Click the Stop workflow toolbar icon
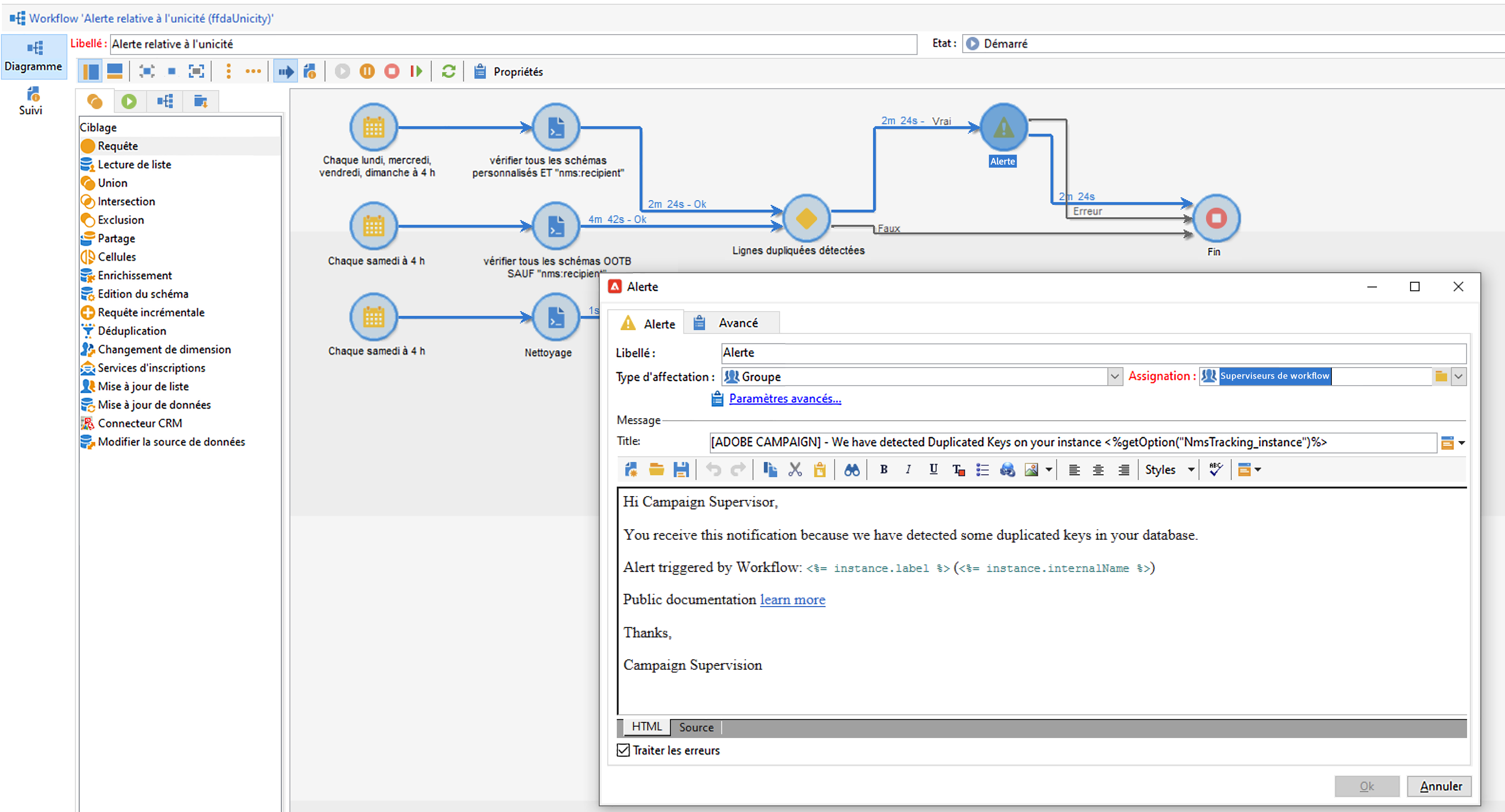Viewport: 1505px width, 812px height. coord(391,71)
